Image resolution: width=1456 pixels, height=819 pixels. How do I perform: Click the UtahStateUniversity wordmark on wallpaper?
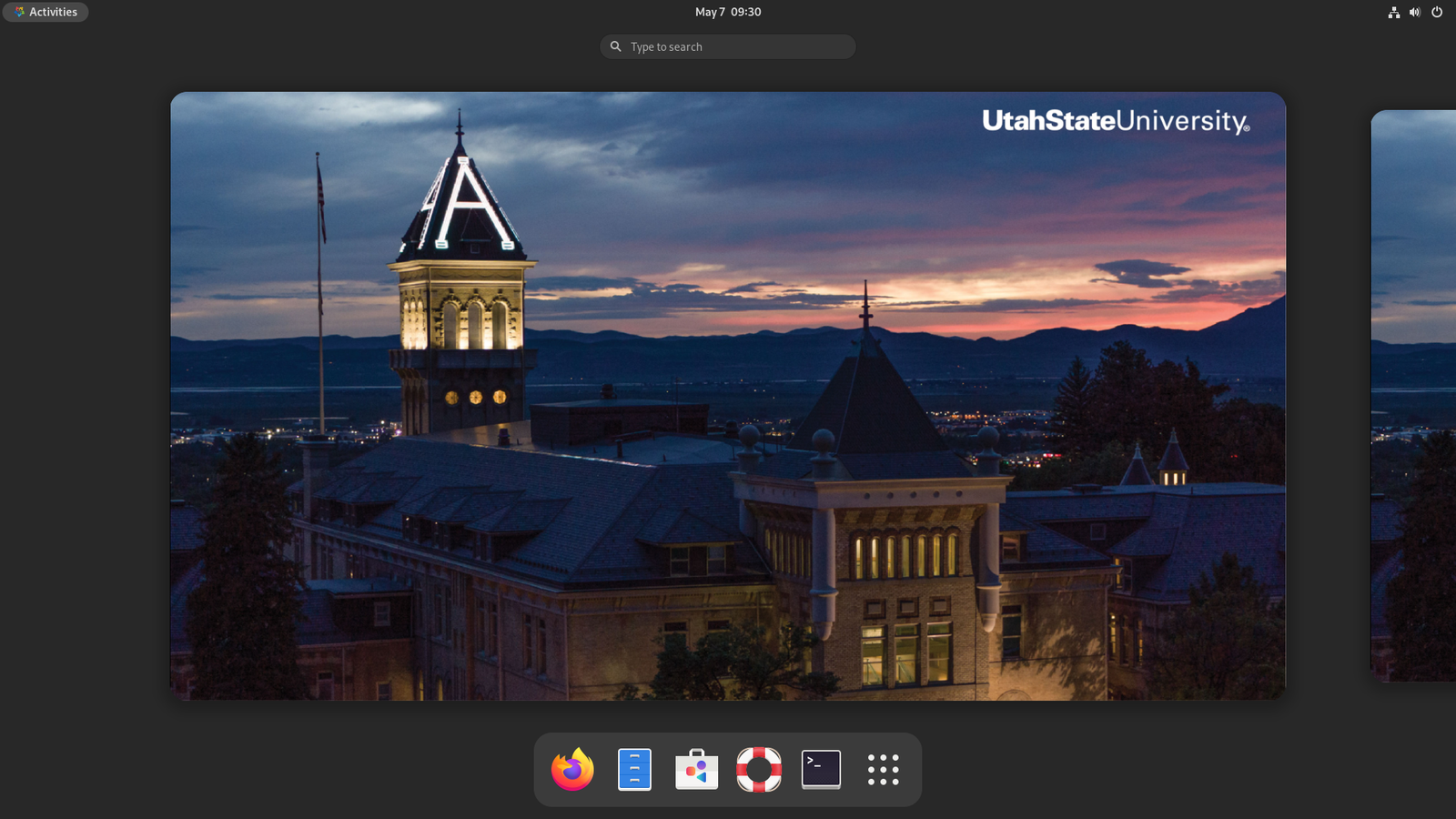[x=1116, y=121]
